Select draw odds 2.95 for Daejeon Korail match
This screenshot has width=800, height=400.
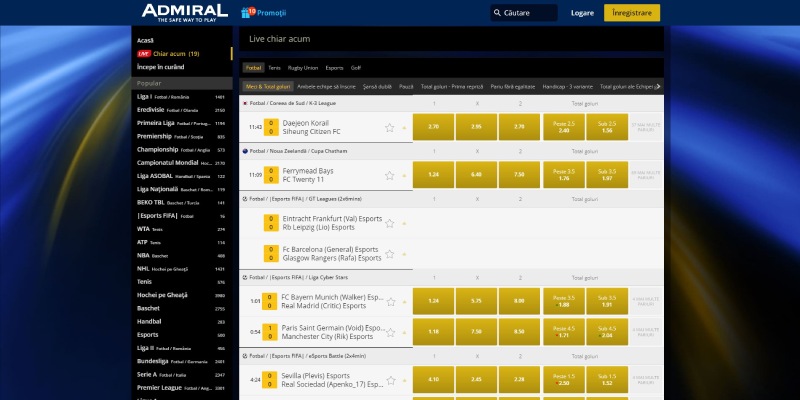[476, 127]
